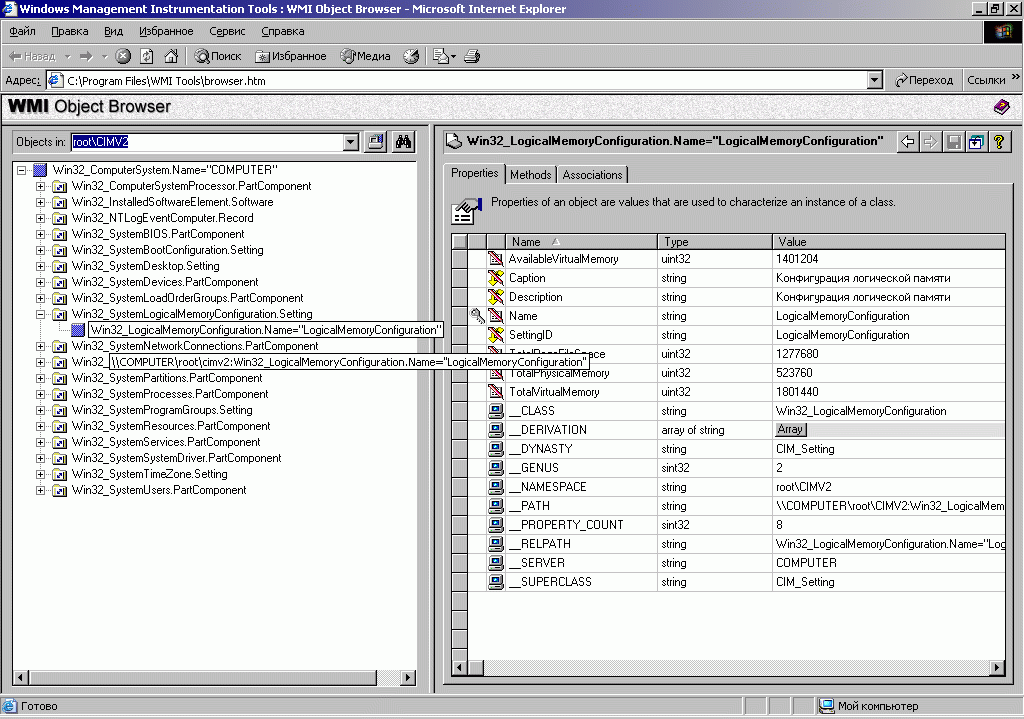Expand the Win32_NTLogEventComputer.Record node
This screenshot has height=719, width=1024.
(40, 218)
